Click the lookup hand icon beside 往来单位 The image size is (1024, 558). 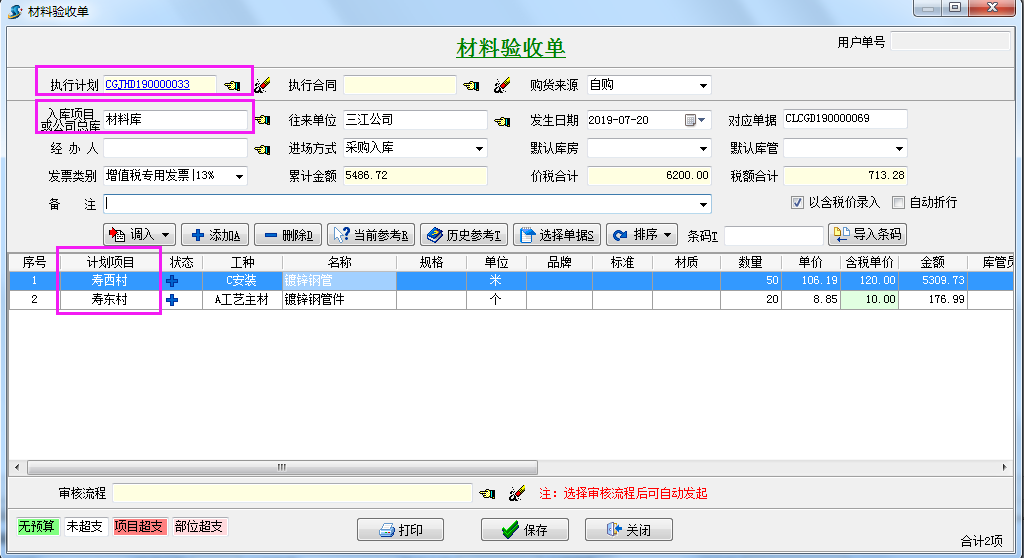(502, 121)
